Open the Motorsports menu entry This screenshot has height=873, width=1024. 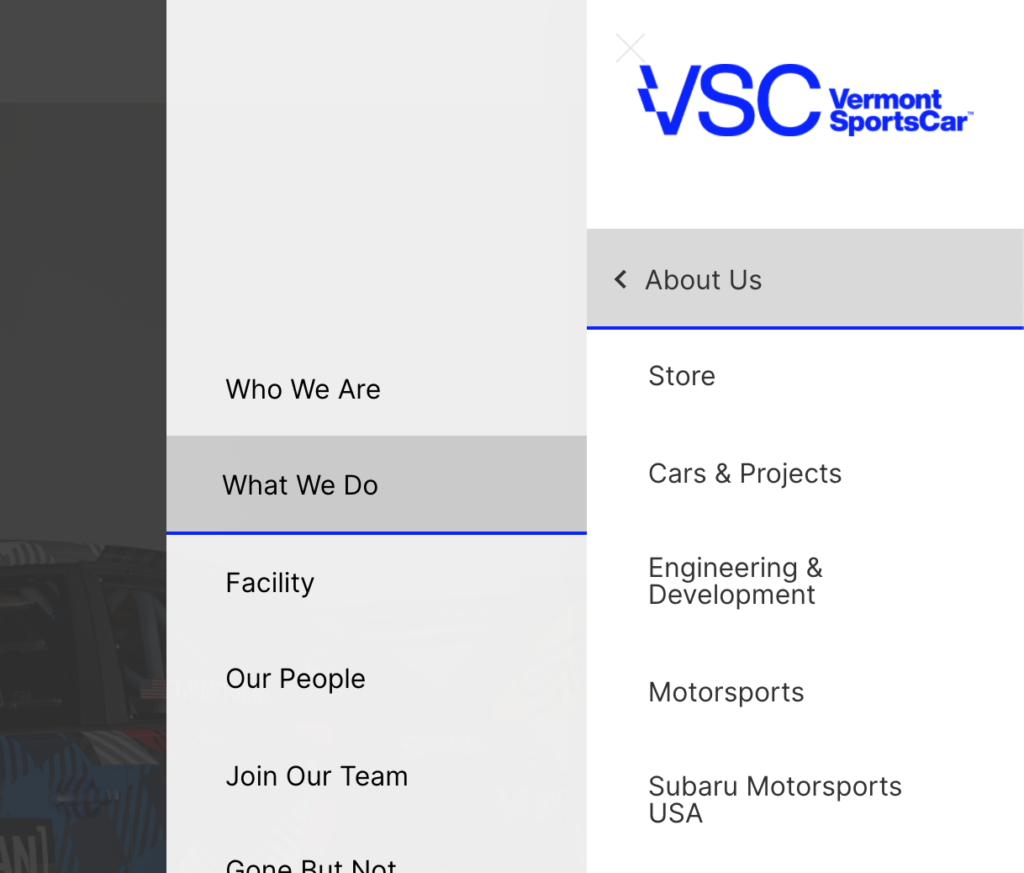click(726, 692)
